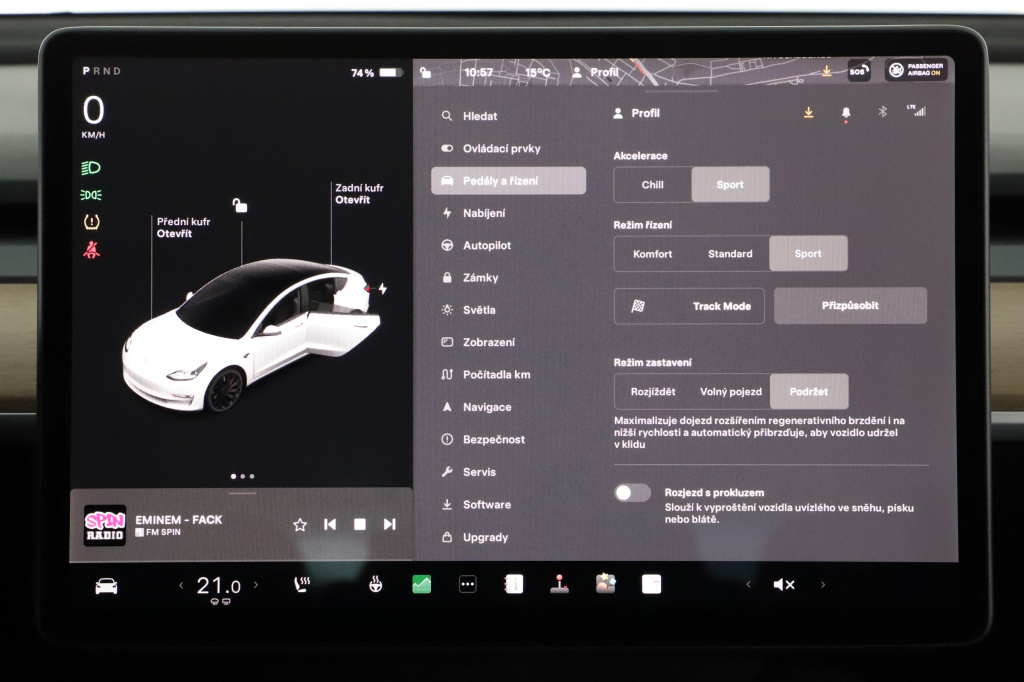
Task: Toggle the driver seat heater icon
Action: coord(302,584)
